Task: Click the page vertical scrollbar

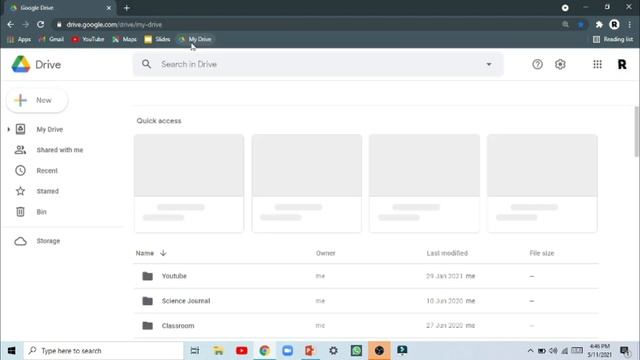Action: [x=636, y=131]
